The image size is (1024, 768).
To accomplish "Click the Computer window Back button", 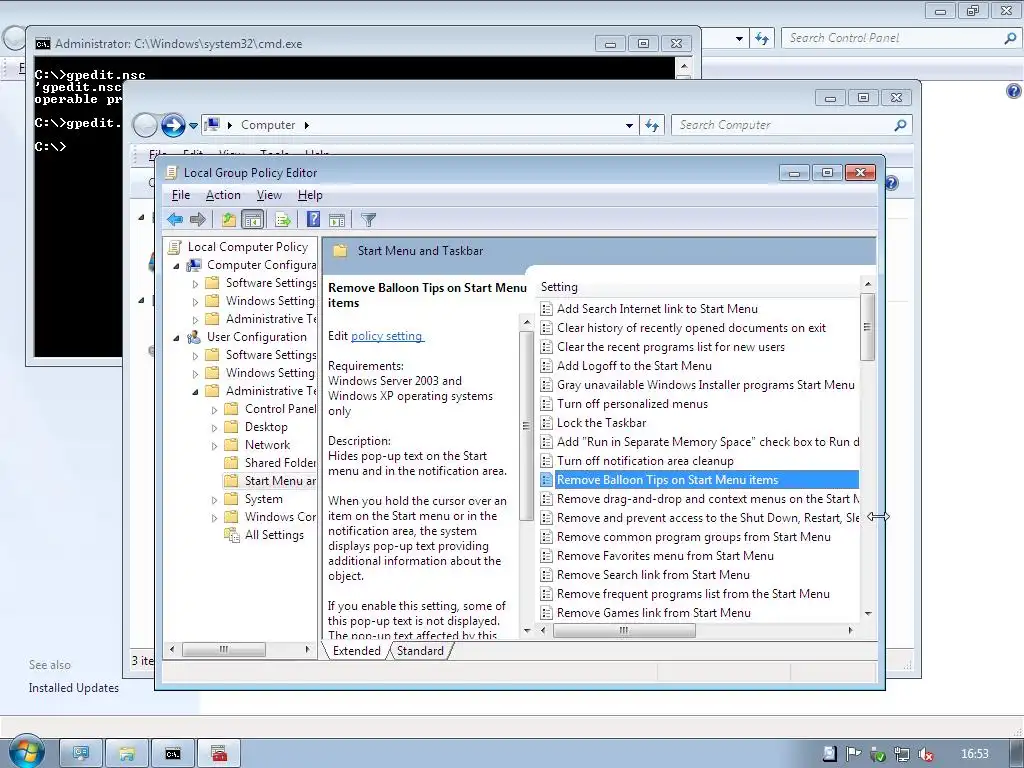I will (145, 125).
